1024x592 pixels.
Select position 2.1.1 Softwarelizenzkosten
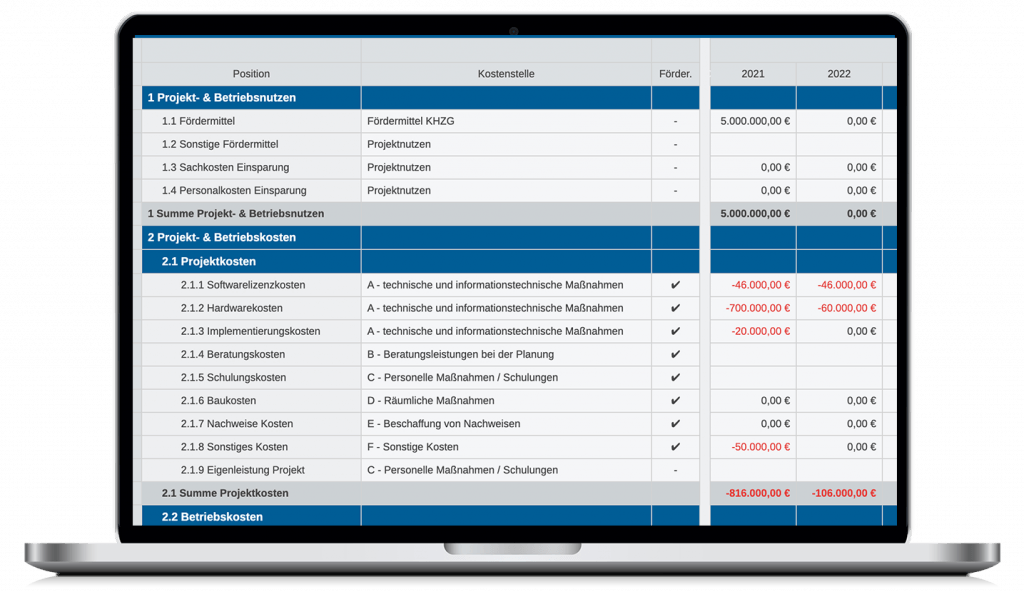(x=243, y=285)
